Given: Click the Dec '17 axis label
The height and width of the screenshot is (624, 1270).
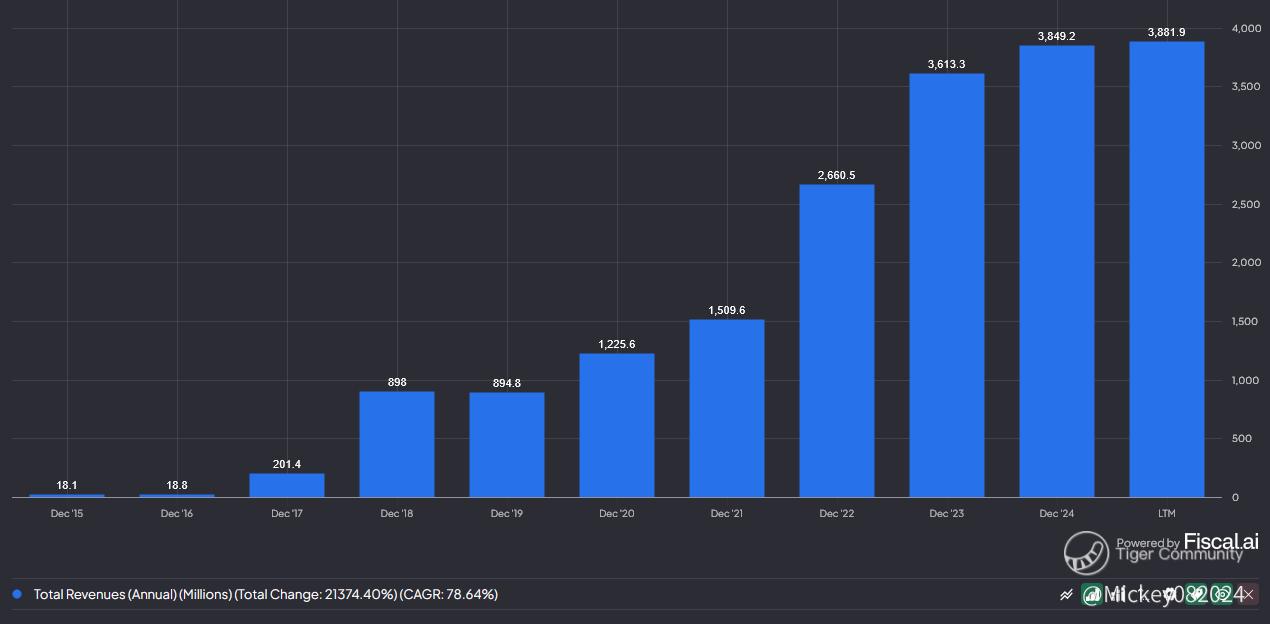Looking at the screenshot, I should coord(287,514).
